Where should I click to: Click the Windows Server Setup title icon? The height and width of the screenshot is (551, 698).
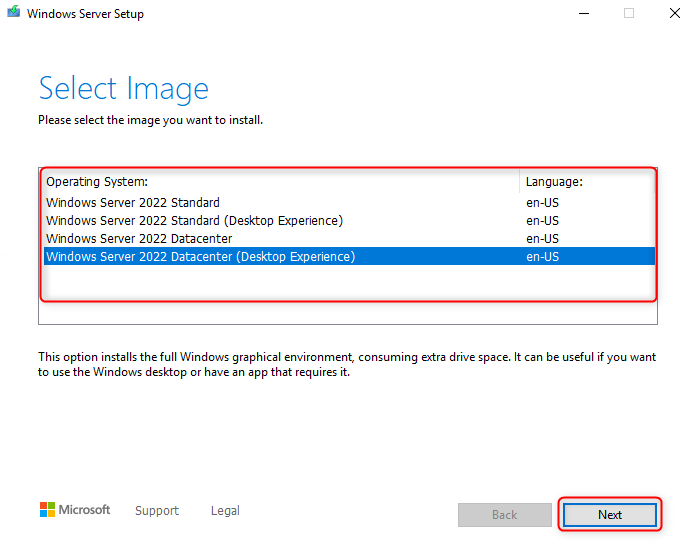click(x=14, y=12)
